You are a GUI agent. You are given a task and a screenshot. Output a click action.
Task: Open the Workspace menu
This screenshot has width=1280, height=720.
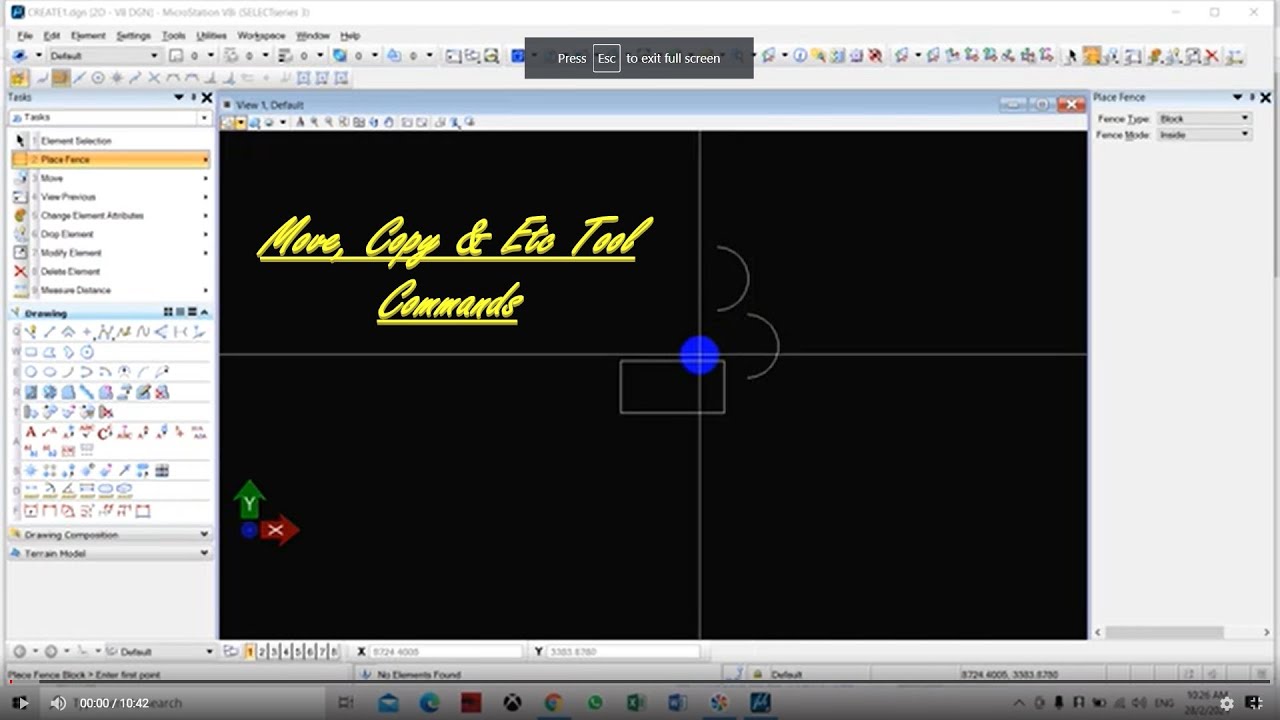(261, 36)
